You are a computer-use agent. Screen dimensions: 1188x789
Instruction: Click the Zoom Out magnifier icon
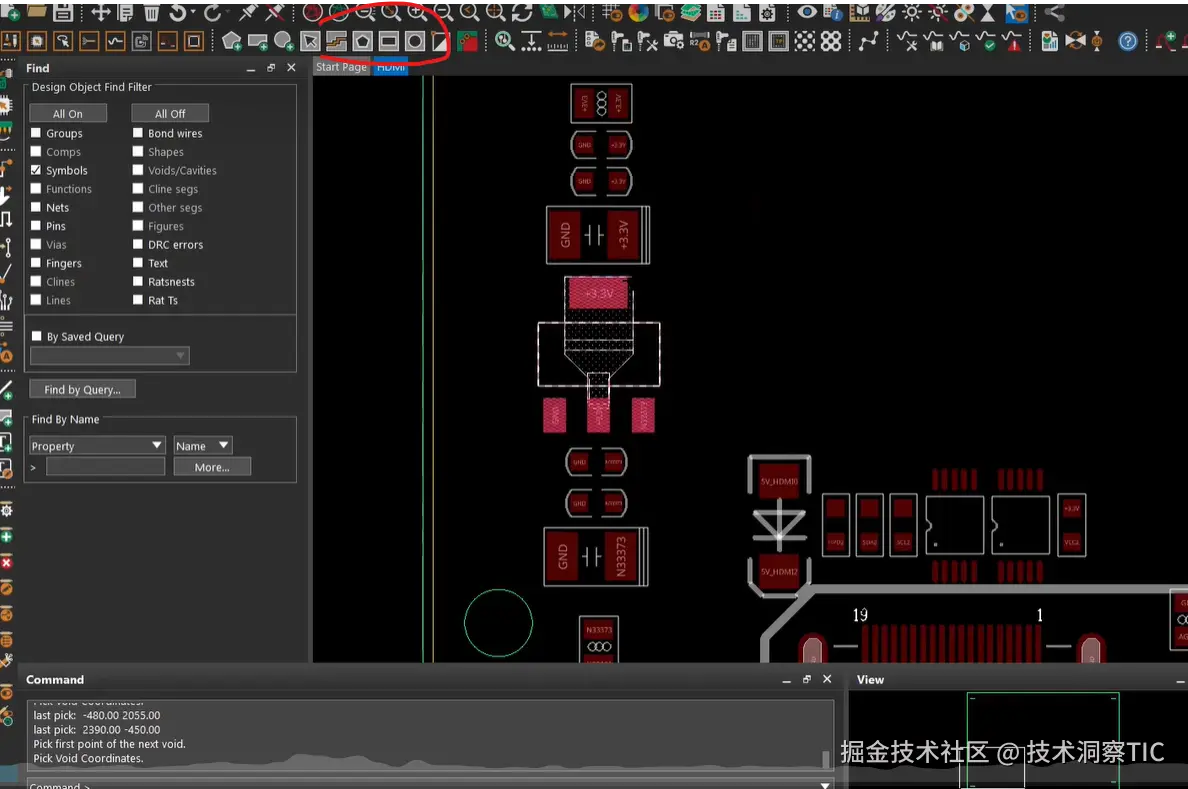[443, 11]
